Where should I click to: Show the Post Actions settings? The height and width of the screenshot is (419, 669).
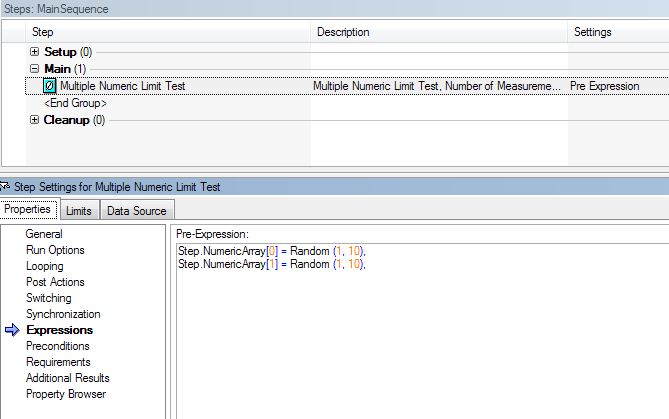pyautogui.click(x=55, y=282)
